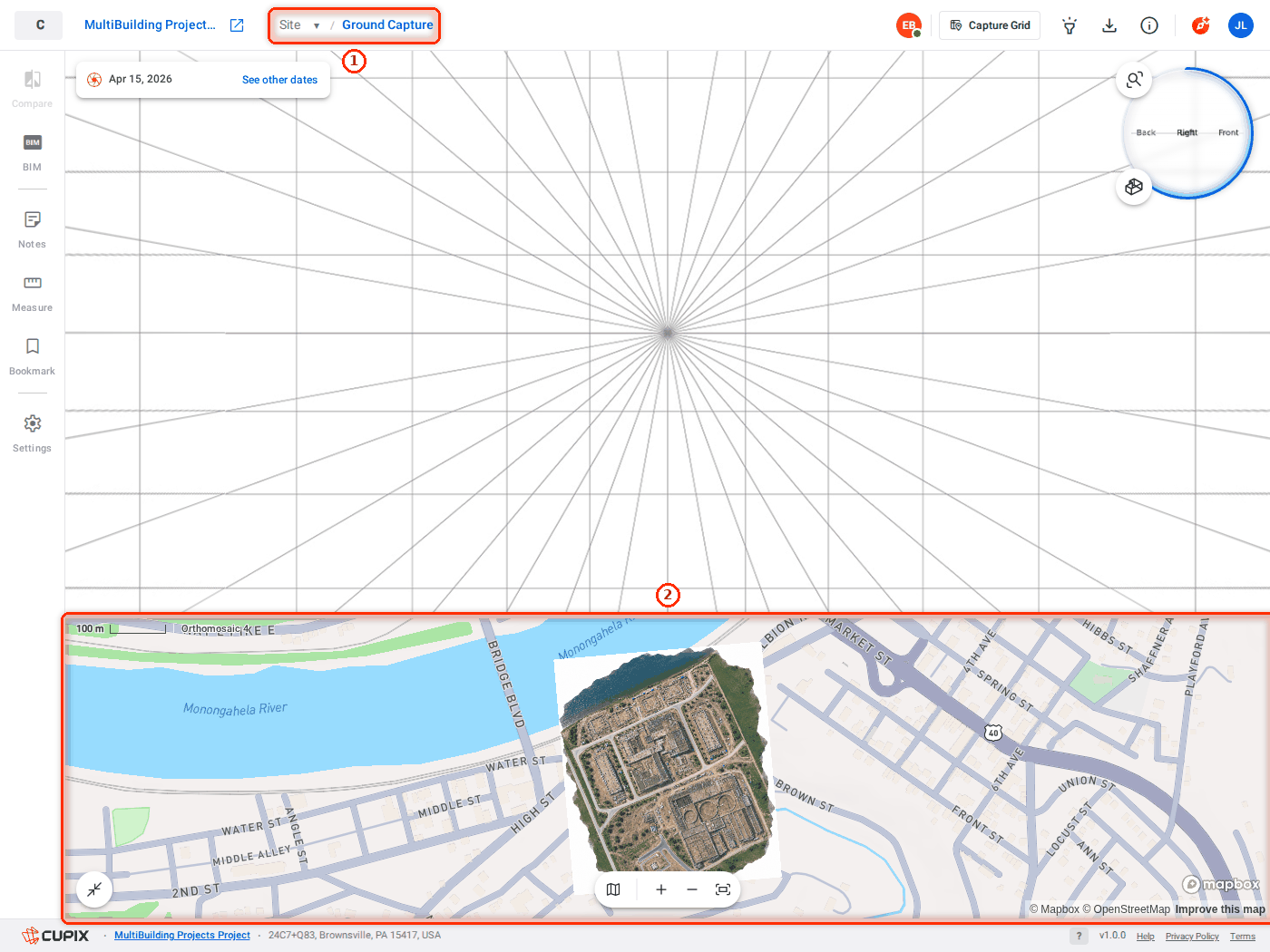Click the orthomosaic image on map

point(669,760)
